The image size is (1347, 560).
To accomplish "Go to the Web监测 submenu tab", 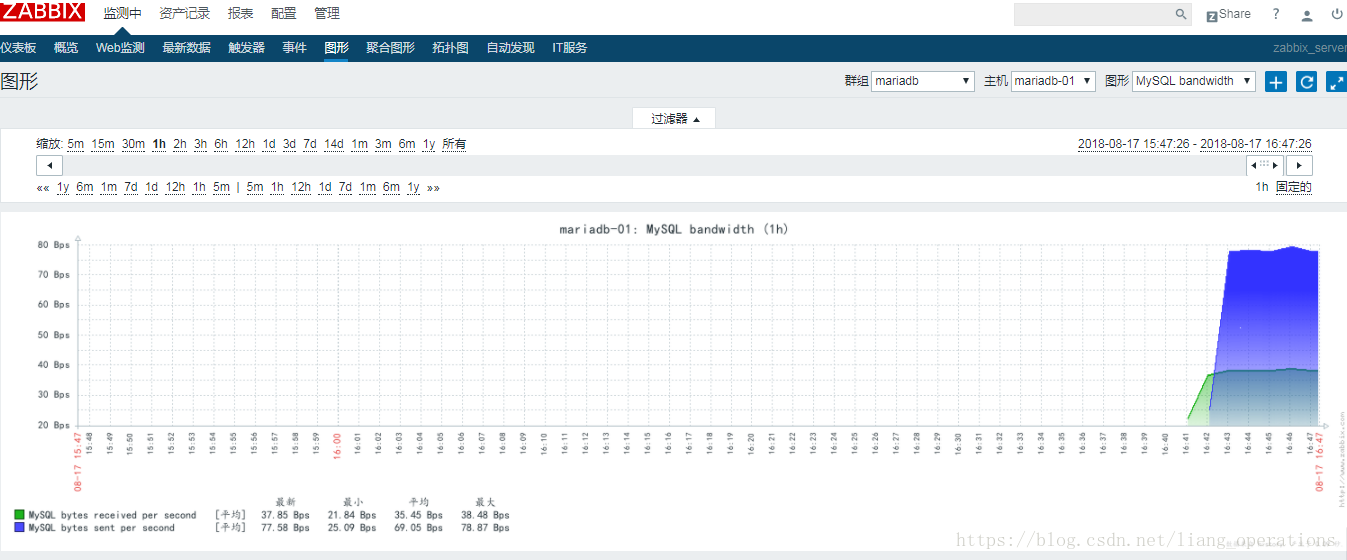I will coord(120,48).
